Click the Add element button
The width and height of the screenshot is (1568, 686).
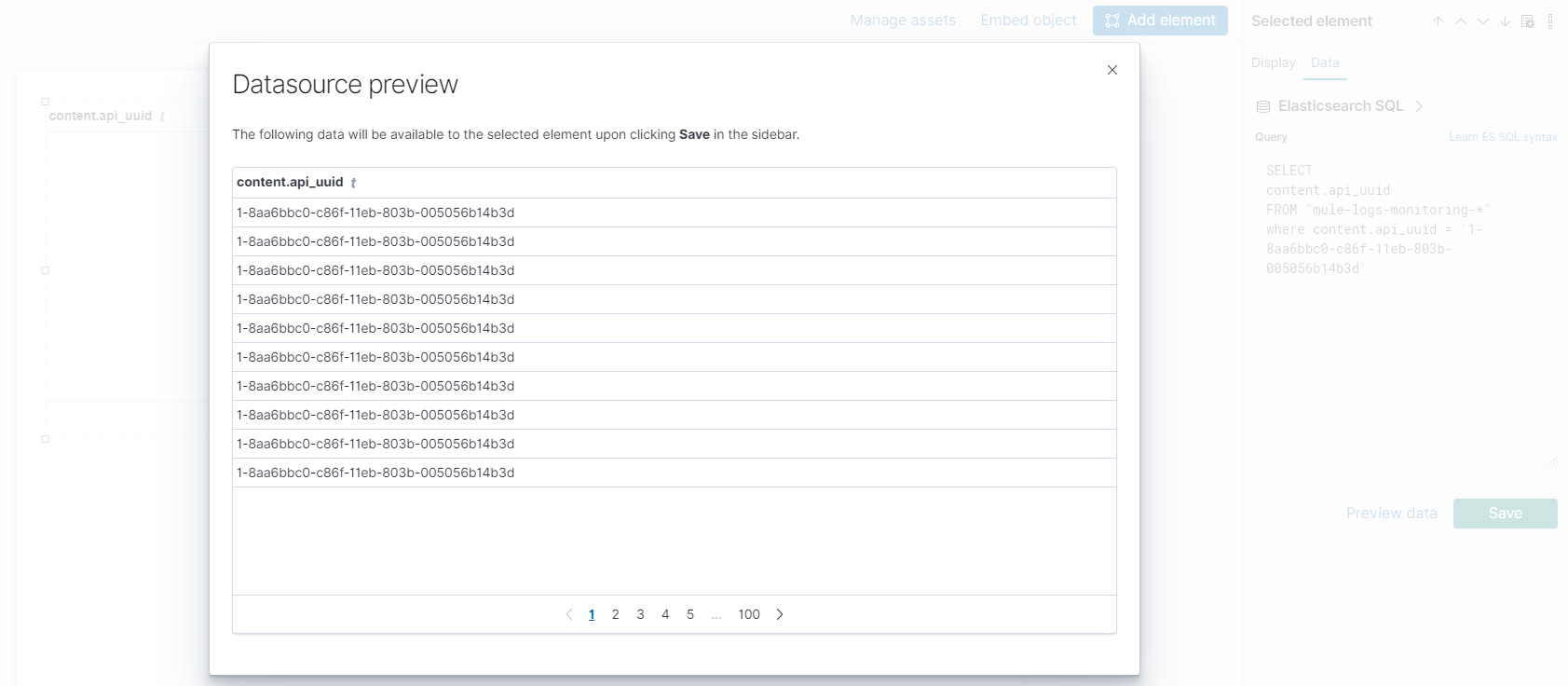pos(1160,21)
